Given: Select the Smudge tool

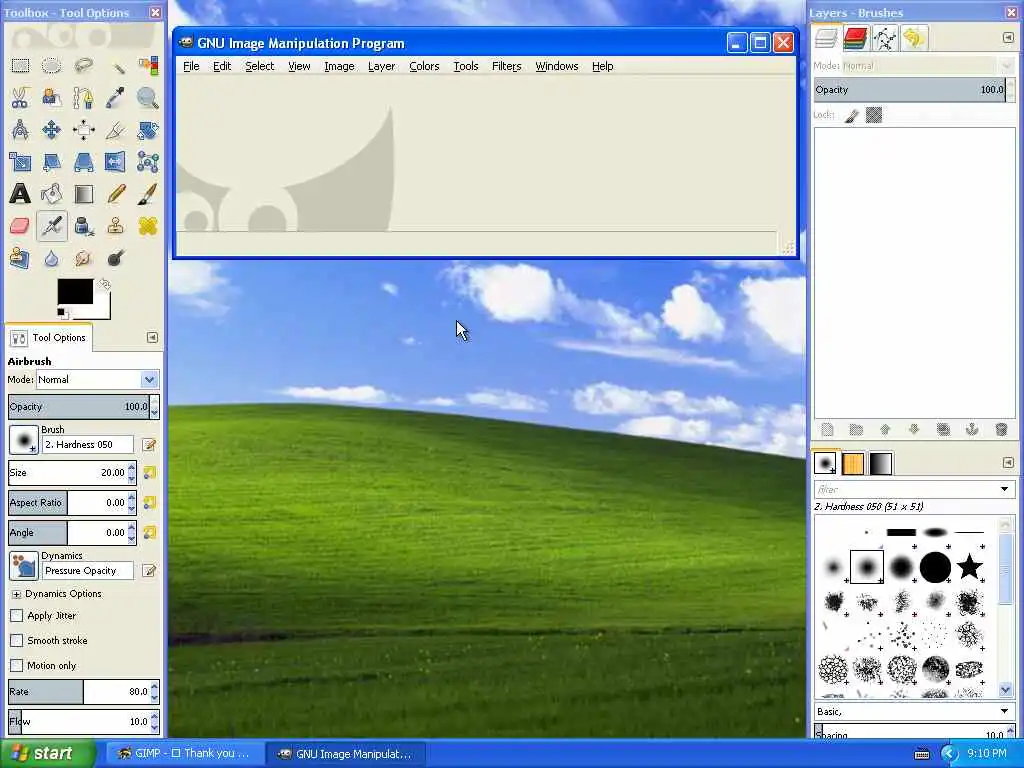Looking at the screenshot, I should 84,258.
